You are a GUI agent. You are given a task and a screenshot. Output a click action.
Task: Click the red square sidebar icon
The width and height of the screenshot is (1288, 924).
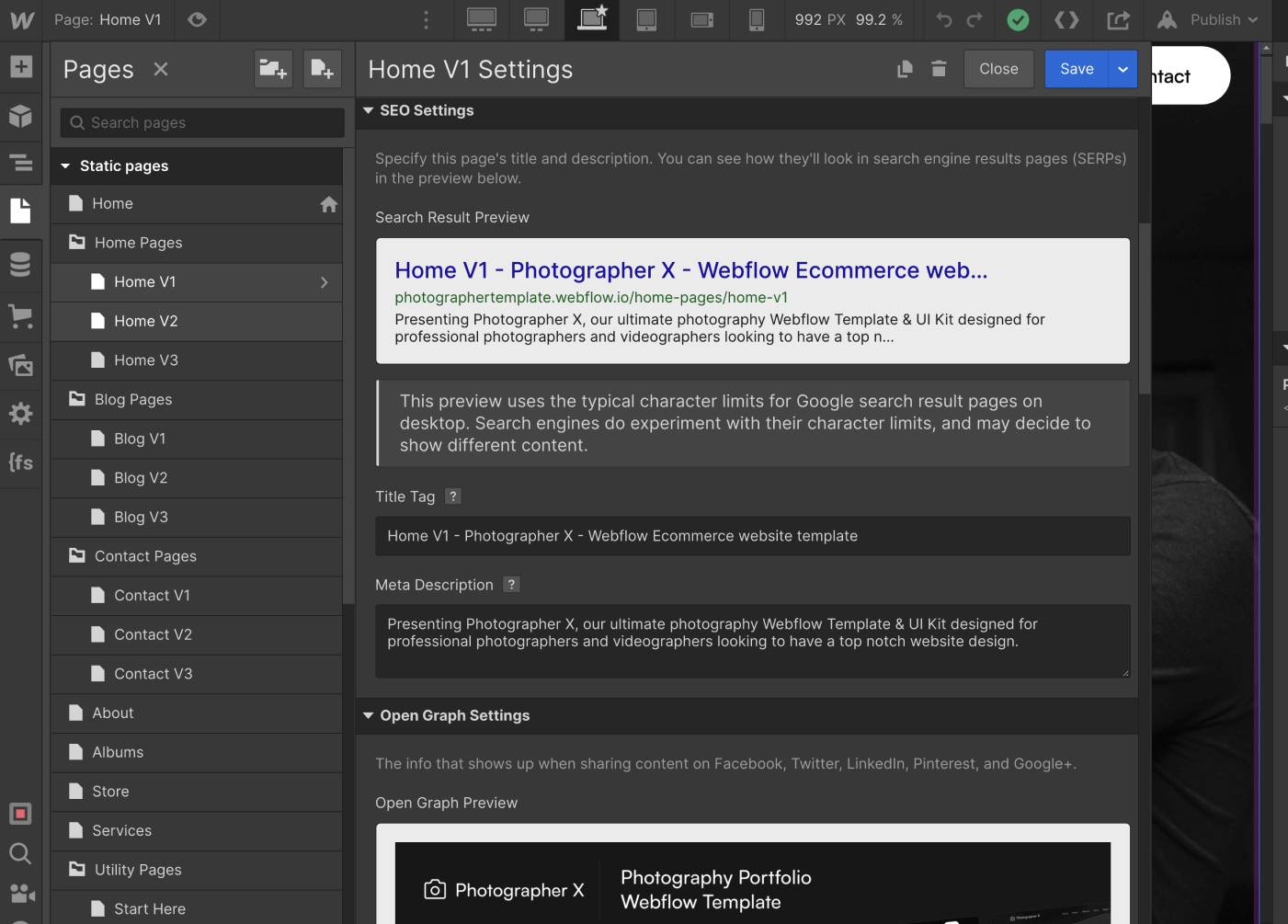click(x=20, y=814)
